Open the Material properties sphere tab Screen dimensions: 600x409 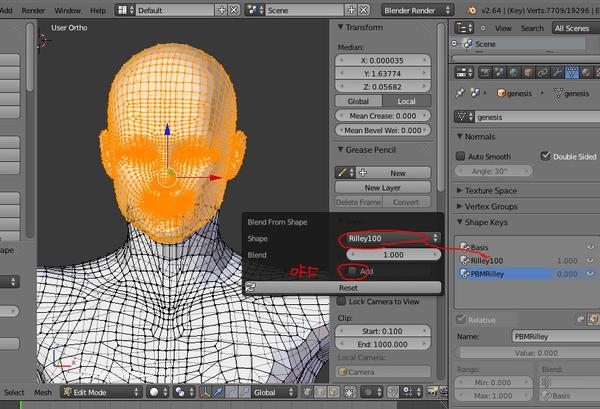(x=586, y=72)
